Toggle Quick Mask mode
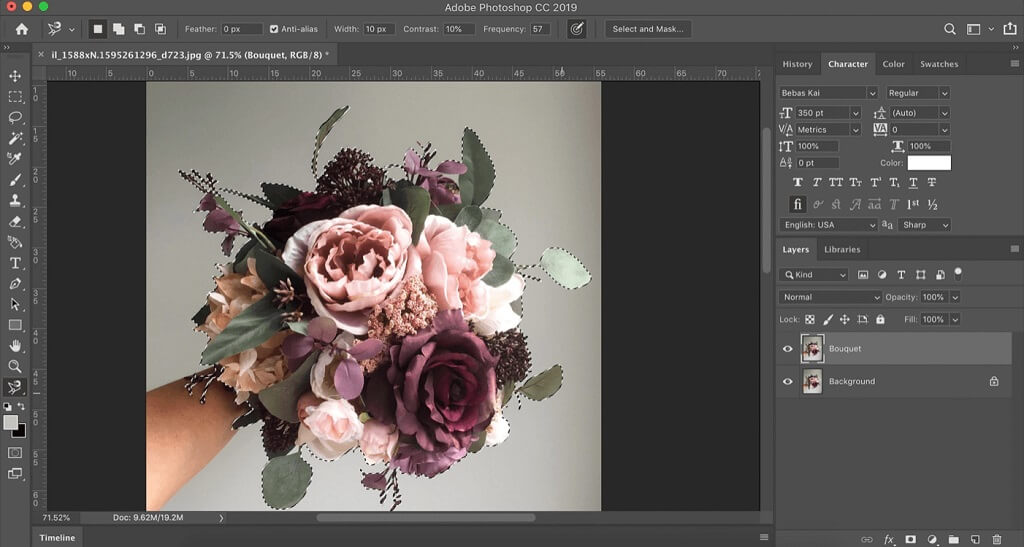 [x=15, y=452]
